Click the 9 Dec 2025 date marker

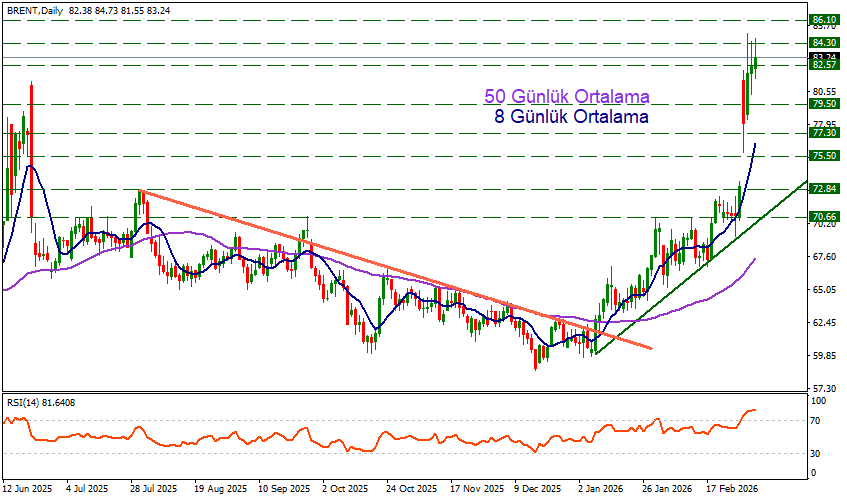click(x=536, y=490)
